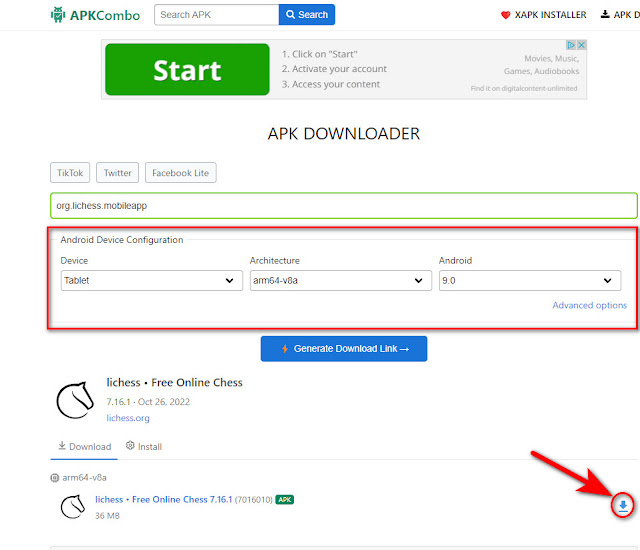Click the '(7016010)' version code text
Image resolution: width=640 pixels, height=550 pixels.
(x=253, y=500)
